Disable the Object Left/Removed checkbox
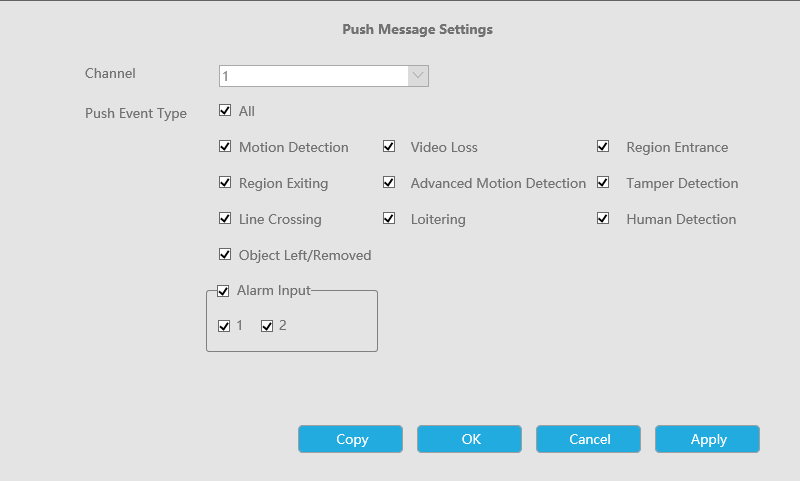The image size is (800, 481). (225, 255)
